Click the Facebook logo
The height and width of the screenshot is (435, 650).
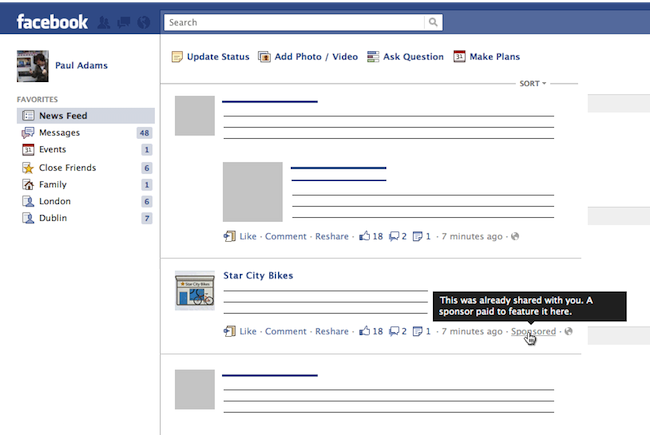[x=52, y=22]
